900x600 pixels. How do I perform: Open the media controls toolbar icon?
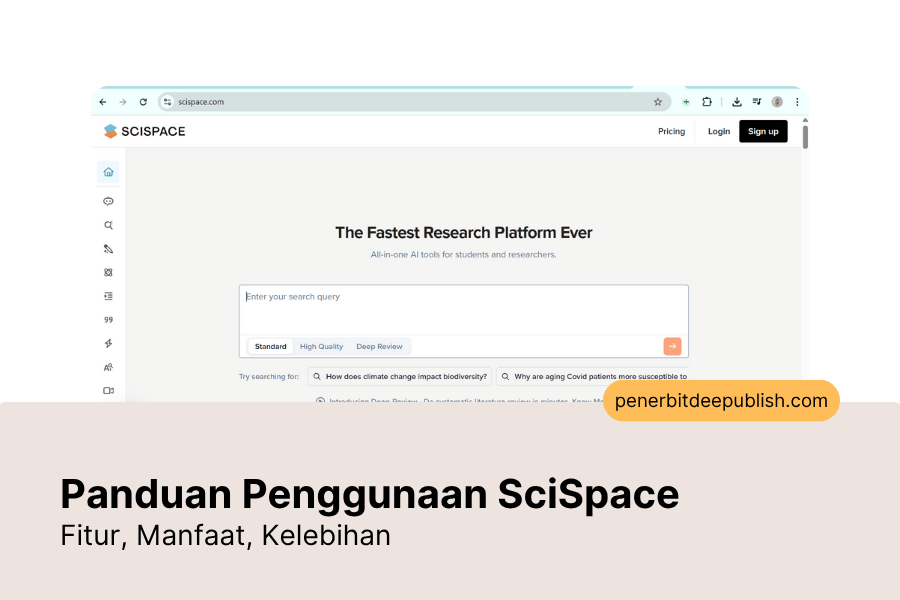(x=757, y=102)
